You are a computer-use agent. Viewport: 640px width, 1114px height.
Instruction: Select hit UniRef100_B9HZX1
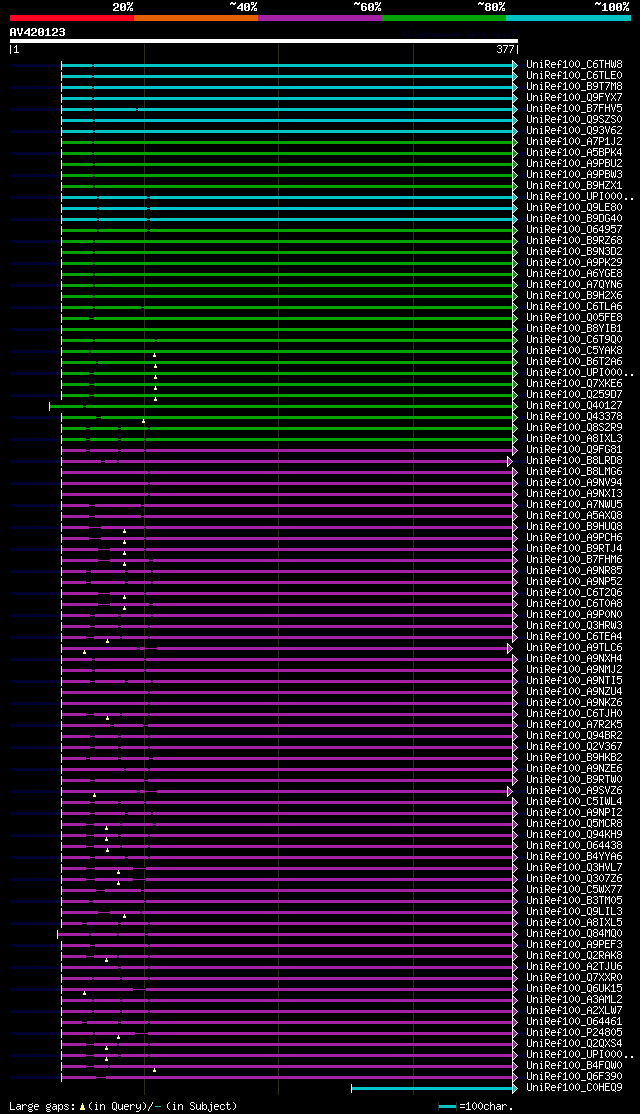pyautogui.click(x=575, y=185)
